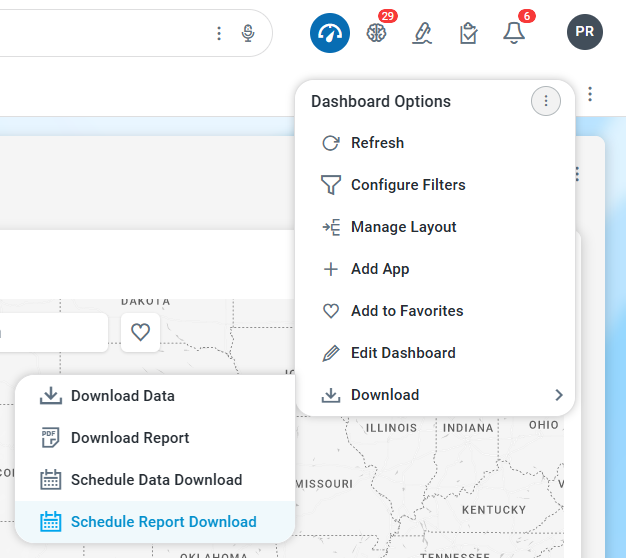
Task: Open notifications bell with 6 alerts
Action: click(514, 33)
